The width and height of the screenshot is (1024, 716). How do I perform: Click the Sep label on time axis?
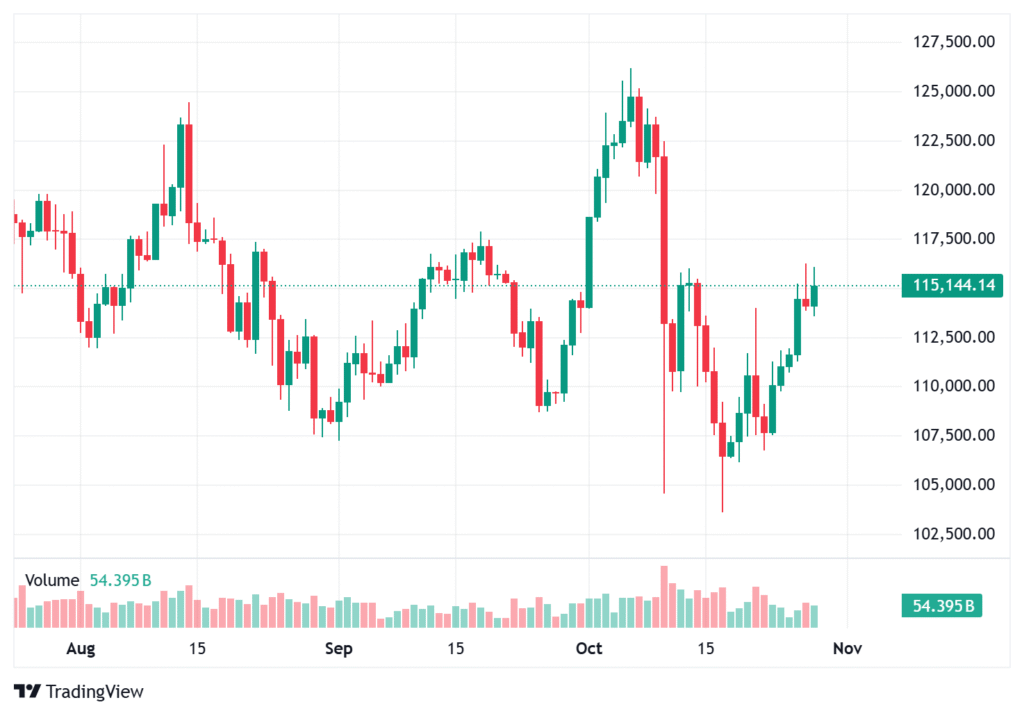339,649
